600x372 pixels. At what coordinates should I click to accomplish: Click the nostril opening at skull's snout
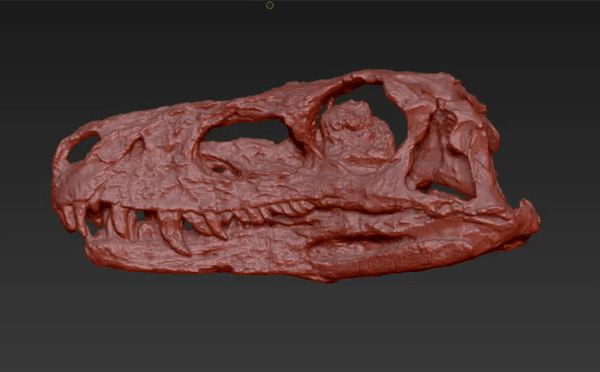click(x=82, y=148)
